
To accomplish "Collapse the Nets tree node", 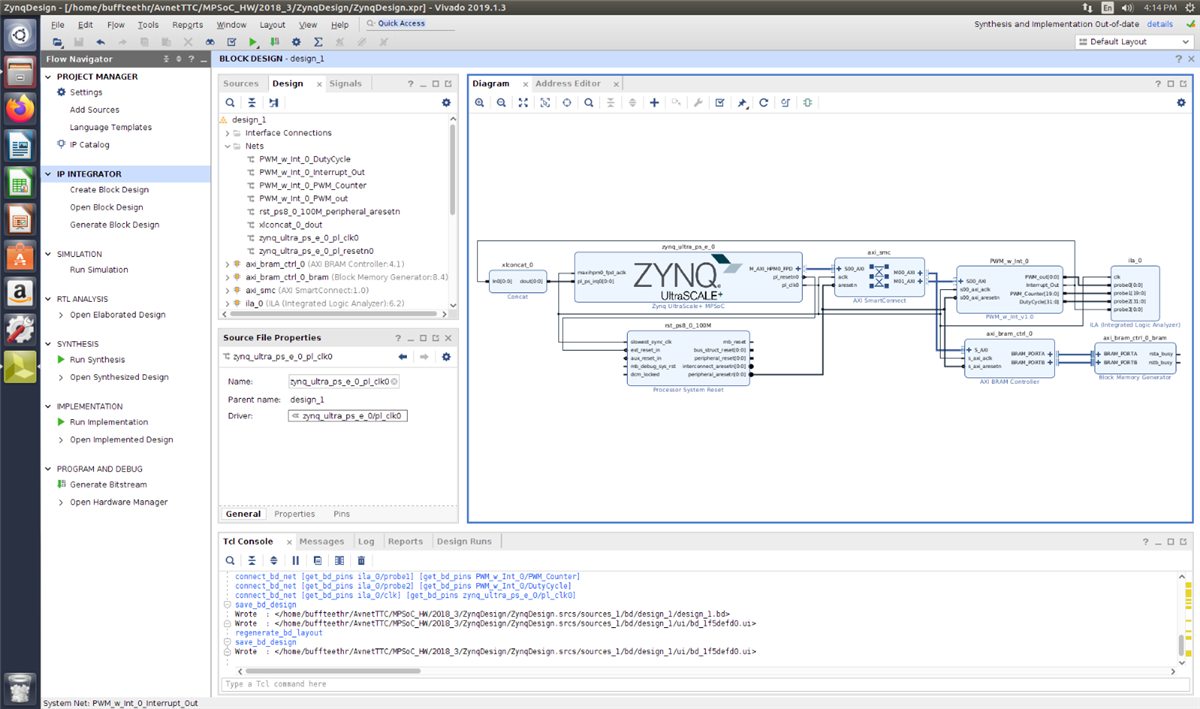I will (x=226, y=146).
